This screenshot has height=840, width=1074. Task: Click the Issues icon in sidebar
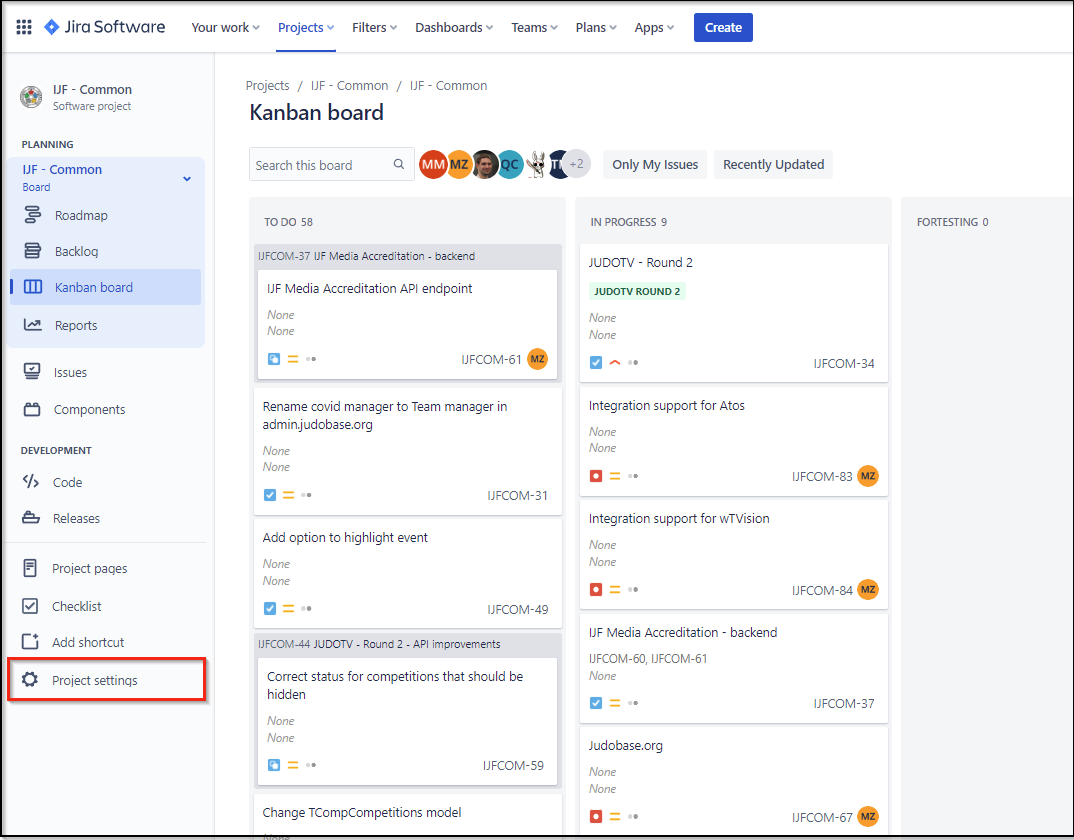coord(32,371)
